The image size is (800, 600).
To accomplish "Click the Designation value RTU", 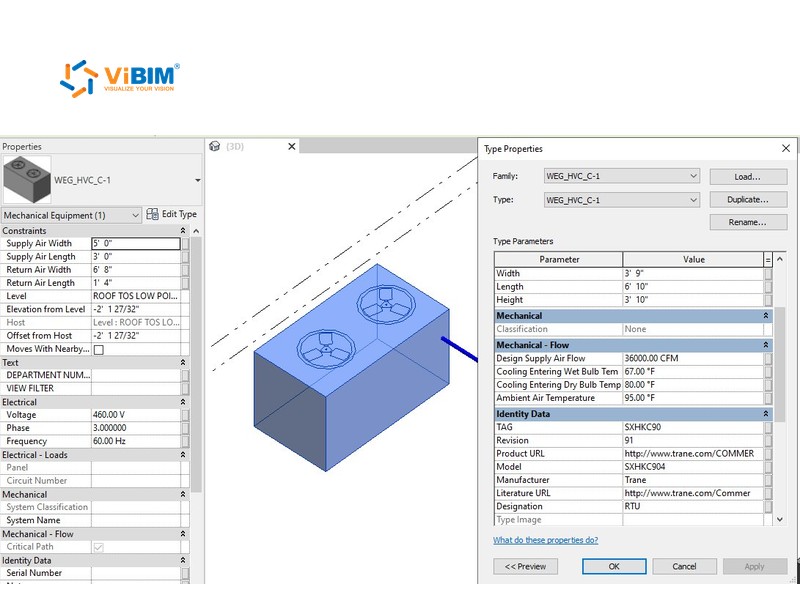I will (x=693, y=507).
